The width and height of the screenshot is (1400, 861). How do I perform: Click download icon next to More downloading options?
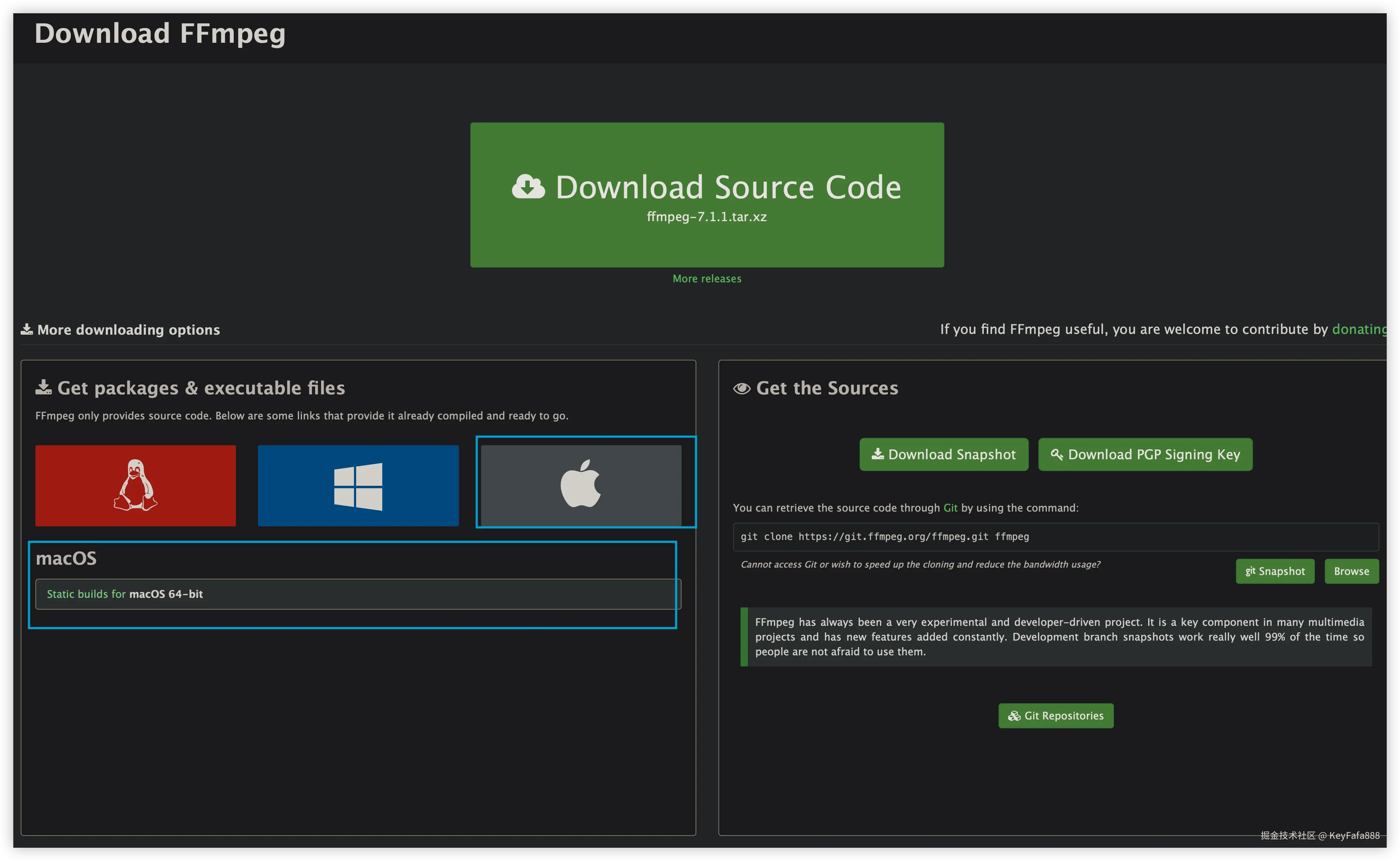[x=27, y=330]
